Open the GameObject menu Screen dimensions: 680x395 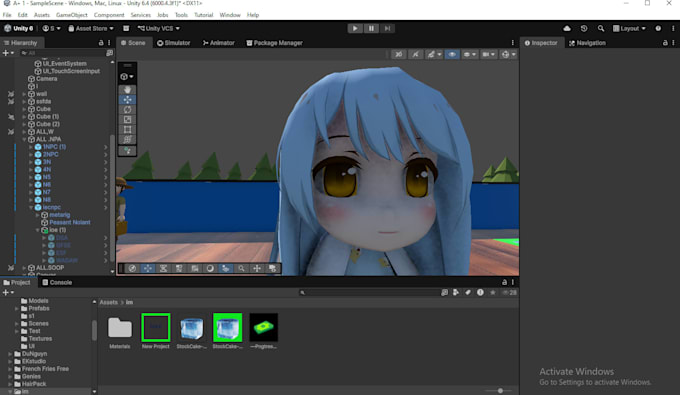pos(72,15)
